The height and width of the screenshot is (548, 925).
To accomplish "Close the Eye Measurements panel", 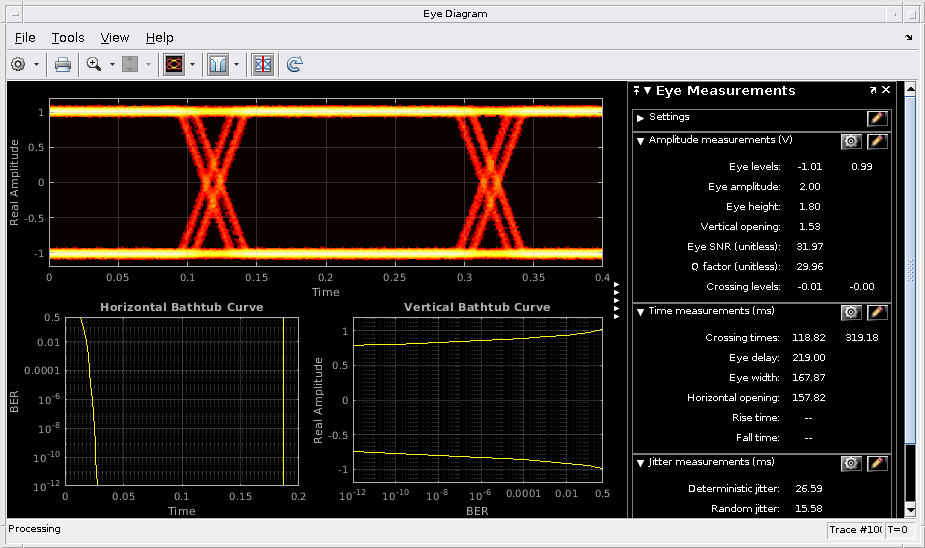I will pyautogui.click(x=886, y=90).
